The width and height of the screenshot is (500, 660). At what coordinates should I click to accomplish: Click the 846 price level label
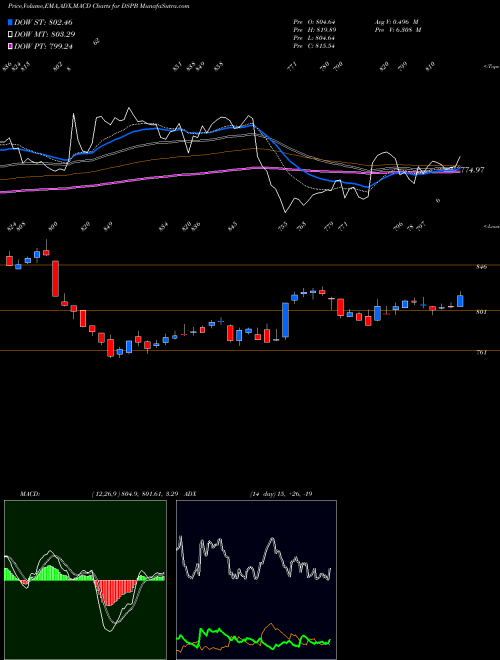482,267
